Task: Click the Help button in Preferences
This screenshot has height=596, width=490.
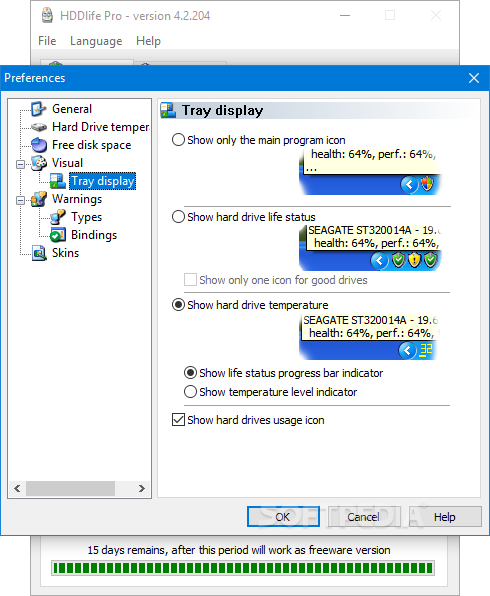Action: 445,517
